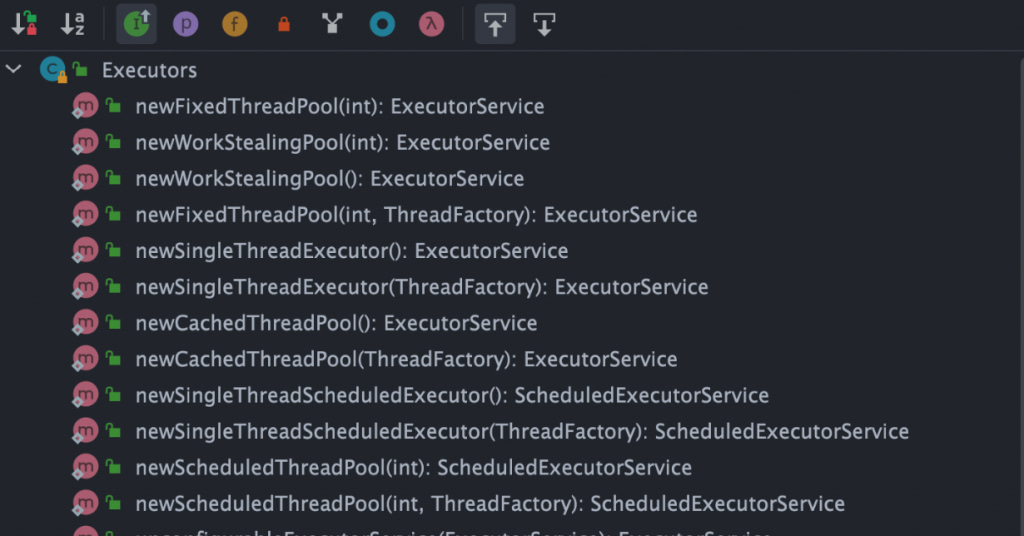Select newSingleThreadExecutor() method
Viewport: 1024px width, 536px height.
tap(351, 251)
